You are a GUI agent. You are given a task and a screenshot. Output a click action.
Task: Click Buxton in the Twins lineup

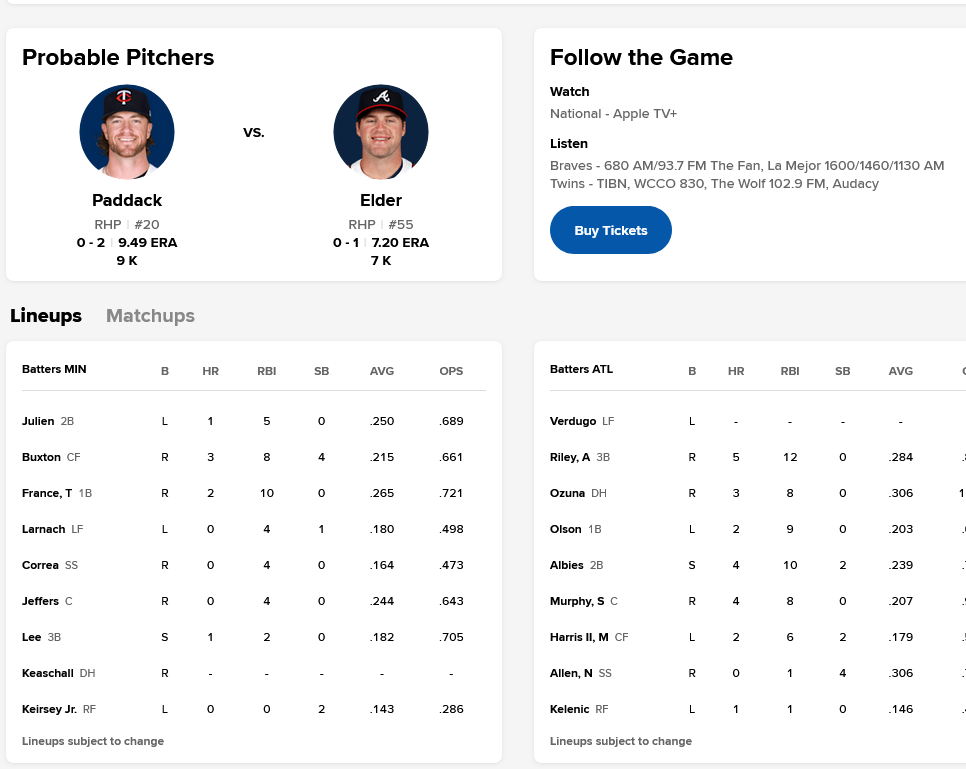point(41,457)
